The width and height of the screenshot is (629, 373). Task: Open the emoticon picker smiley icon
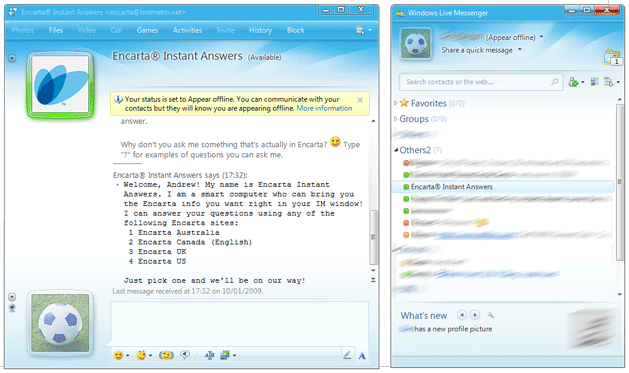(118, 355)
